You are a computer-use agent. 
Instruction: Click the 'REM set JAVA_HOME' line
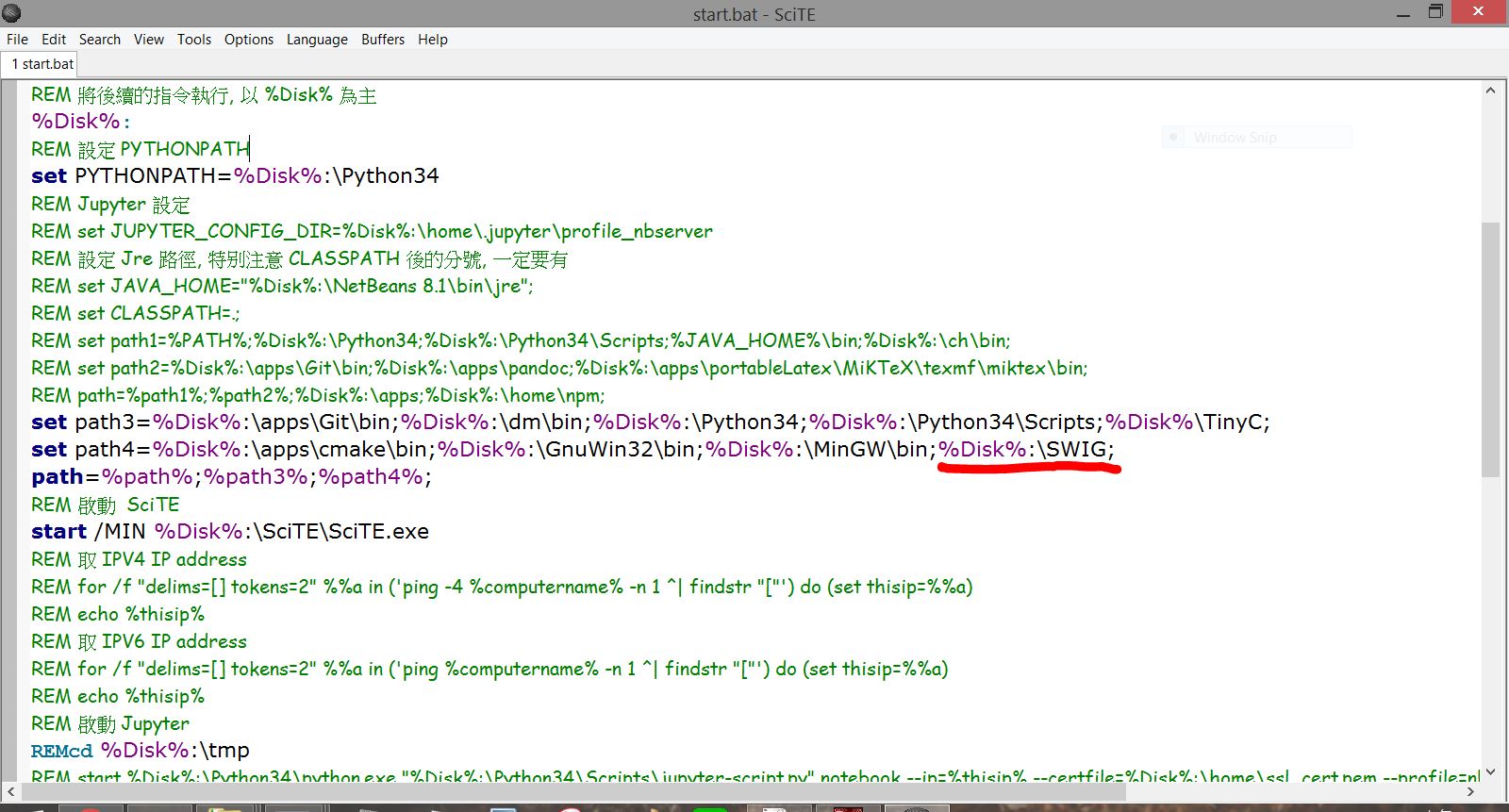click(282, 286)
